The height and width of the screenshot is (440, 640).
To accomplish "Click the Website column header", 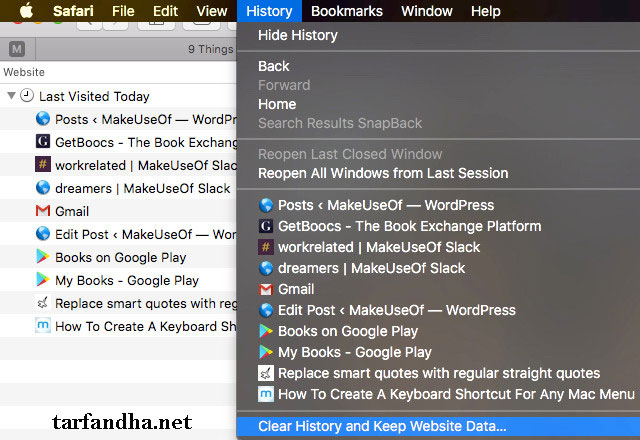I will click(x=24, y=72).
